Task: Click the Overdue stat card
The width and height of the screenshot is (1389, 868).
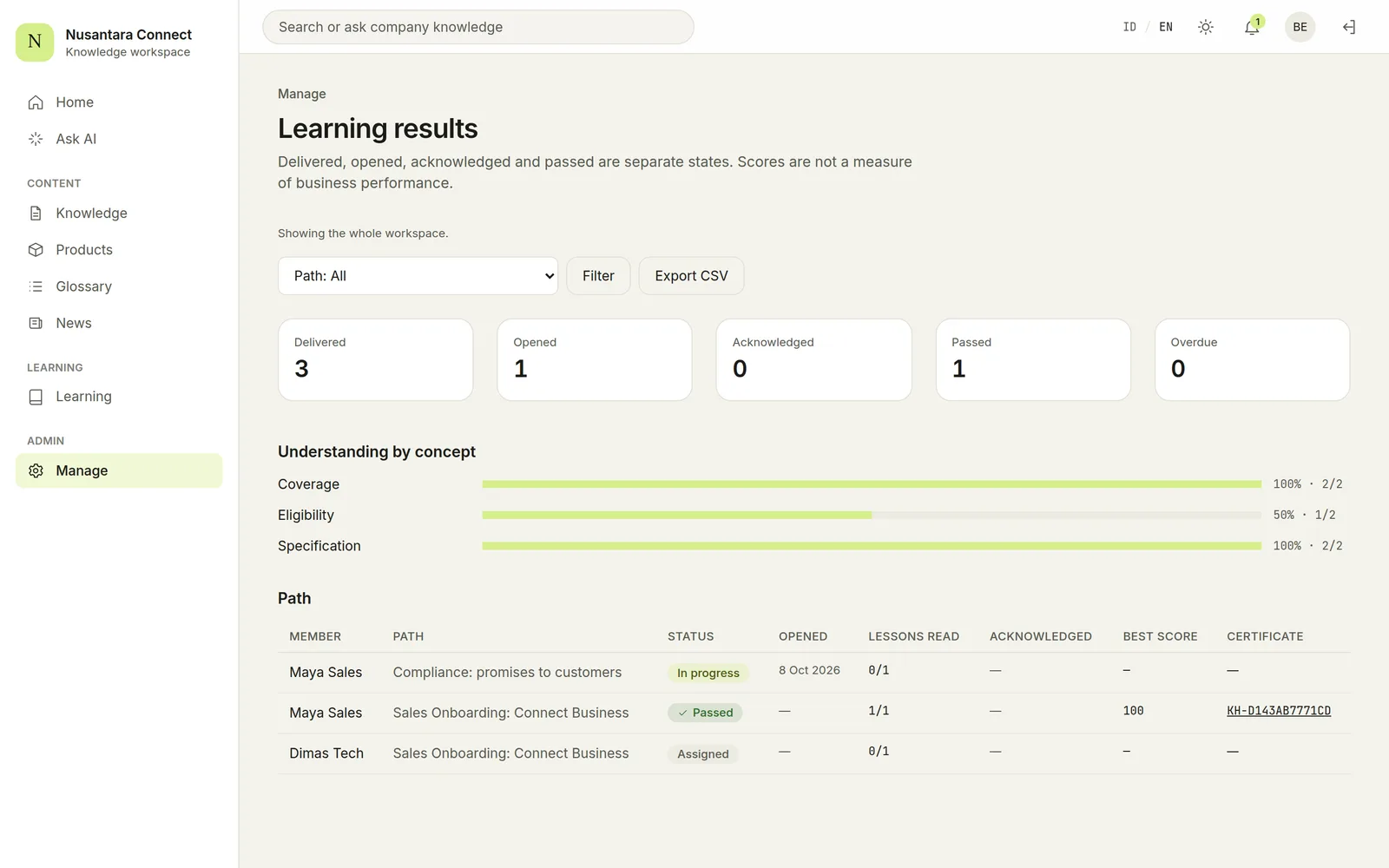Action: 1252,359
